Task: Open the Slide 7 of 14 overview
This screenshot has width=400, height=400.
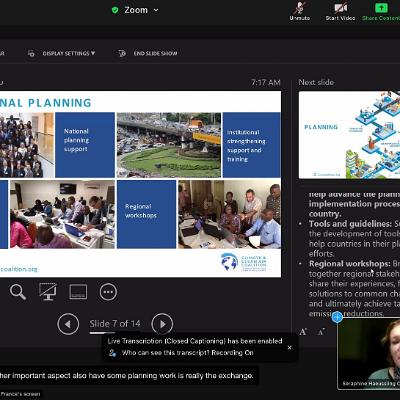Action: tap(115, 324)
